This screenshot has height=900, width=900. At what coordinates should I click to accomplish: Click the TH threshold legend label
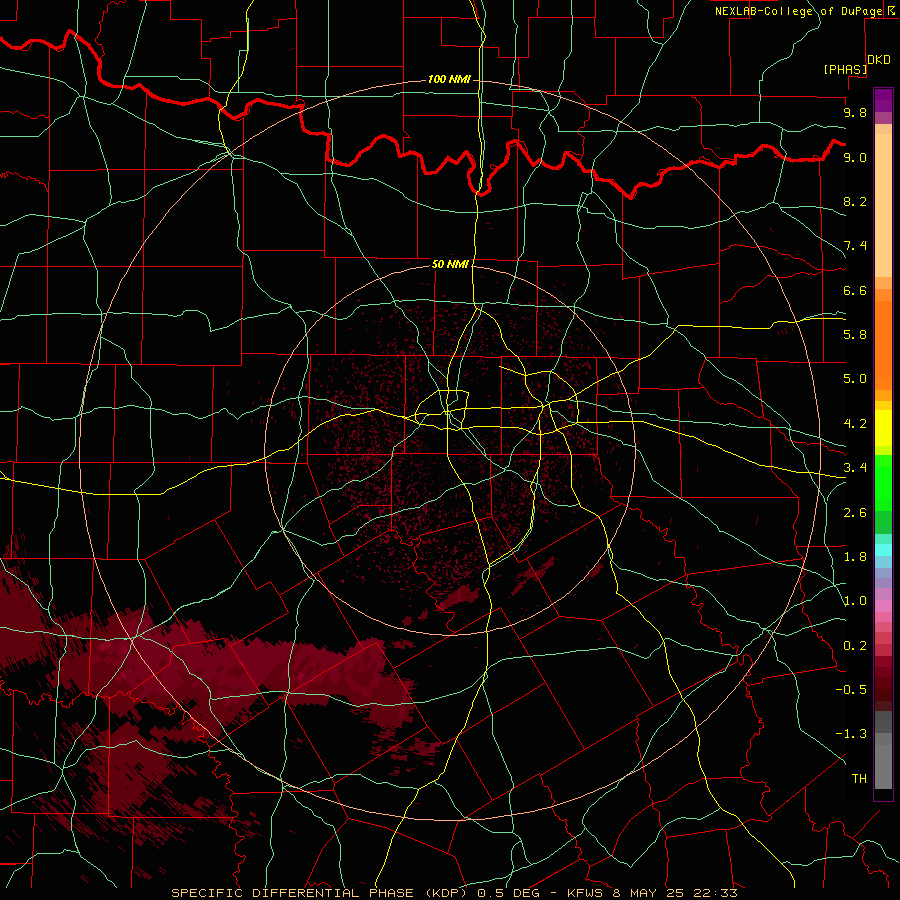[x=859, y=779]
